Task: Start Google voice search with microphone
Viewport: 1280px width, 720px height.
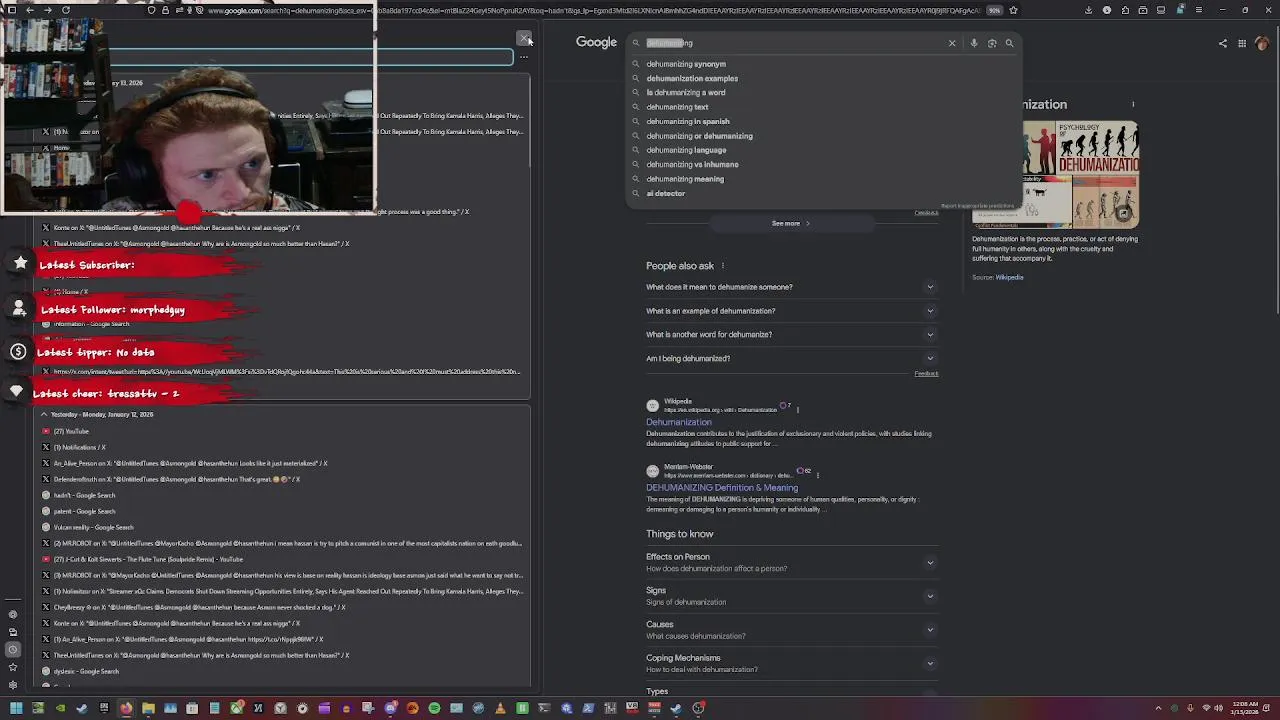Action: (x=974, y=43)
